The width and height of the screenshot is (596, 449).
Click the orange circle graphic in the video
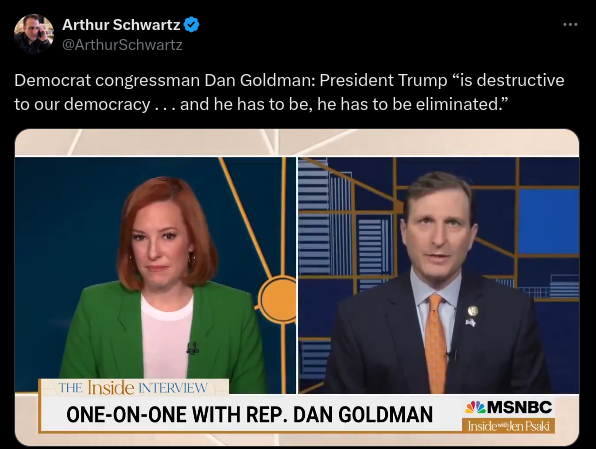pyautogui.click(x=277, y=300)
